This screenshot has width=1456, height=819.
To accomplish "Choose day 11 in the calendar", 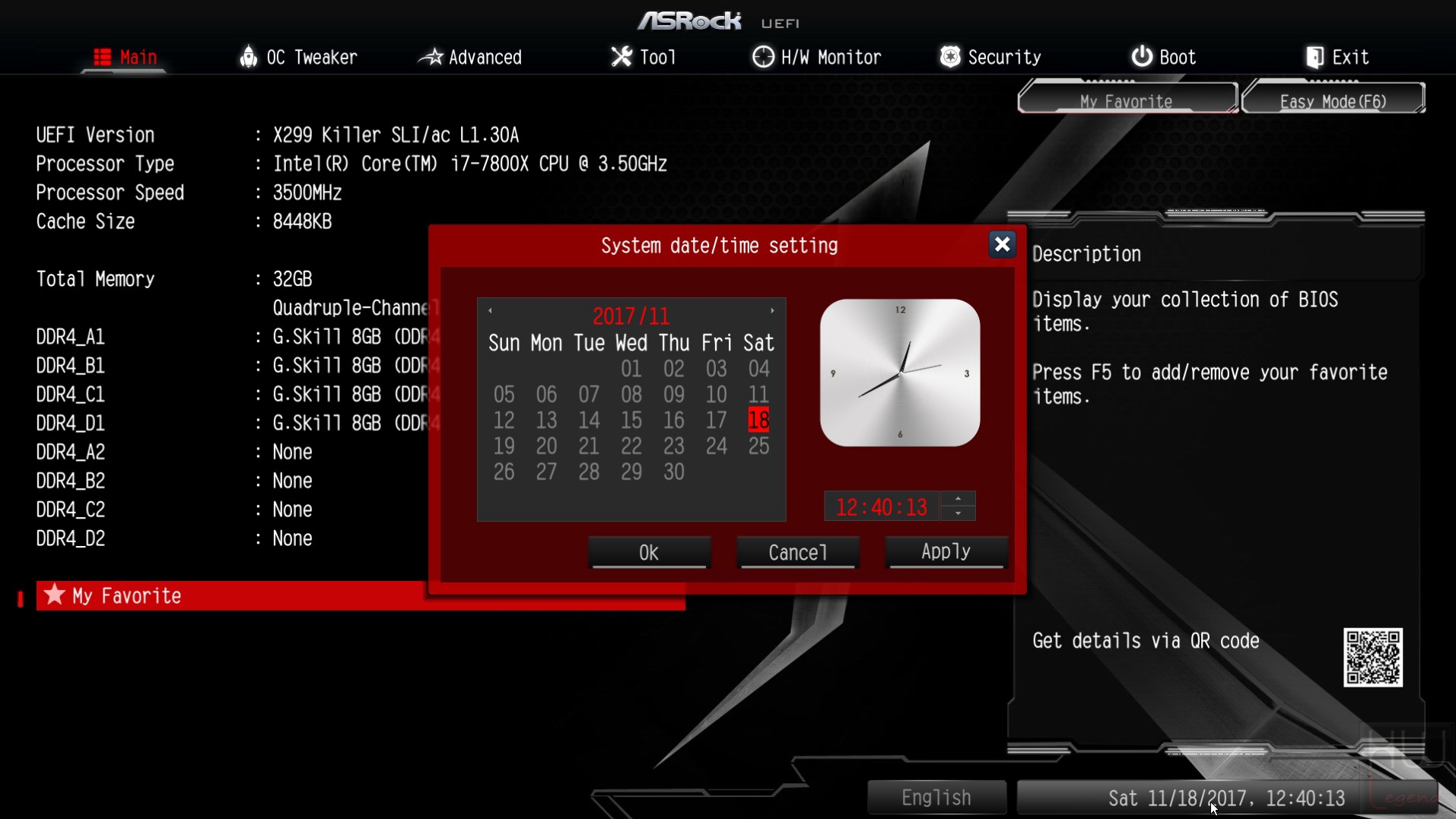I will (758, 395).
